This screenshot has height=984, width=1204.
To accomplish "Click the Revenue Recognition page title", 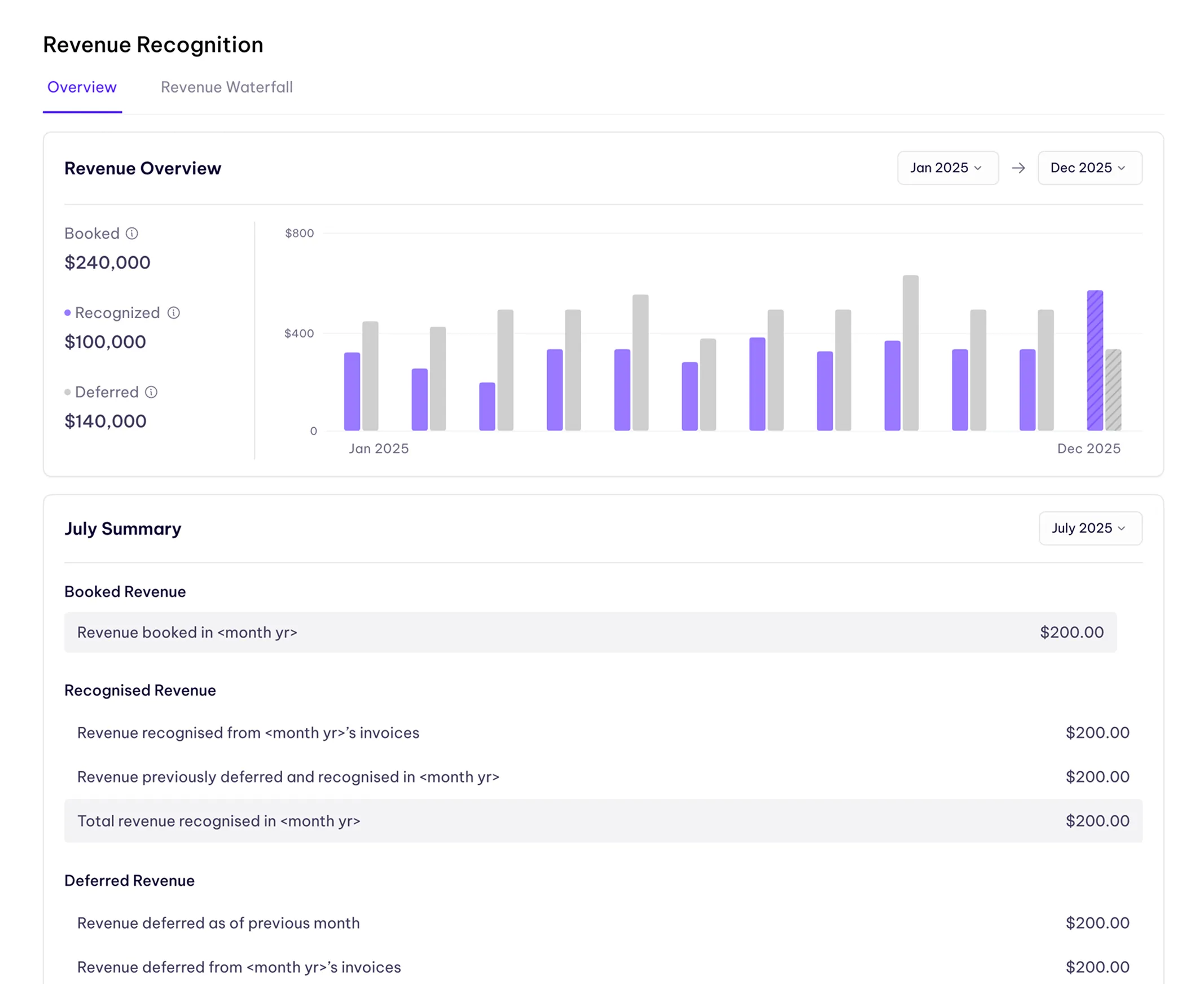I will pos(152,44).
